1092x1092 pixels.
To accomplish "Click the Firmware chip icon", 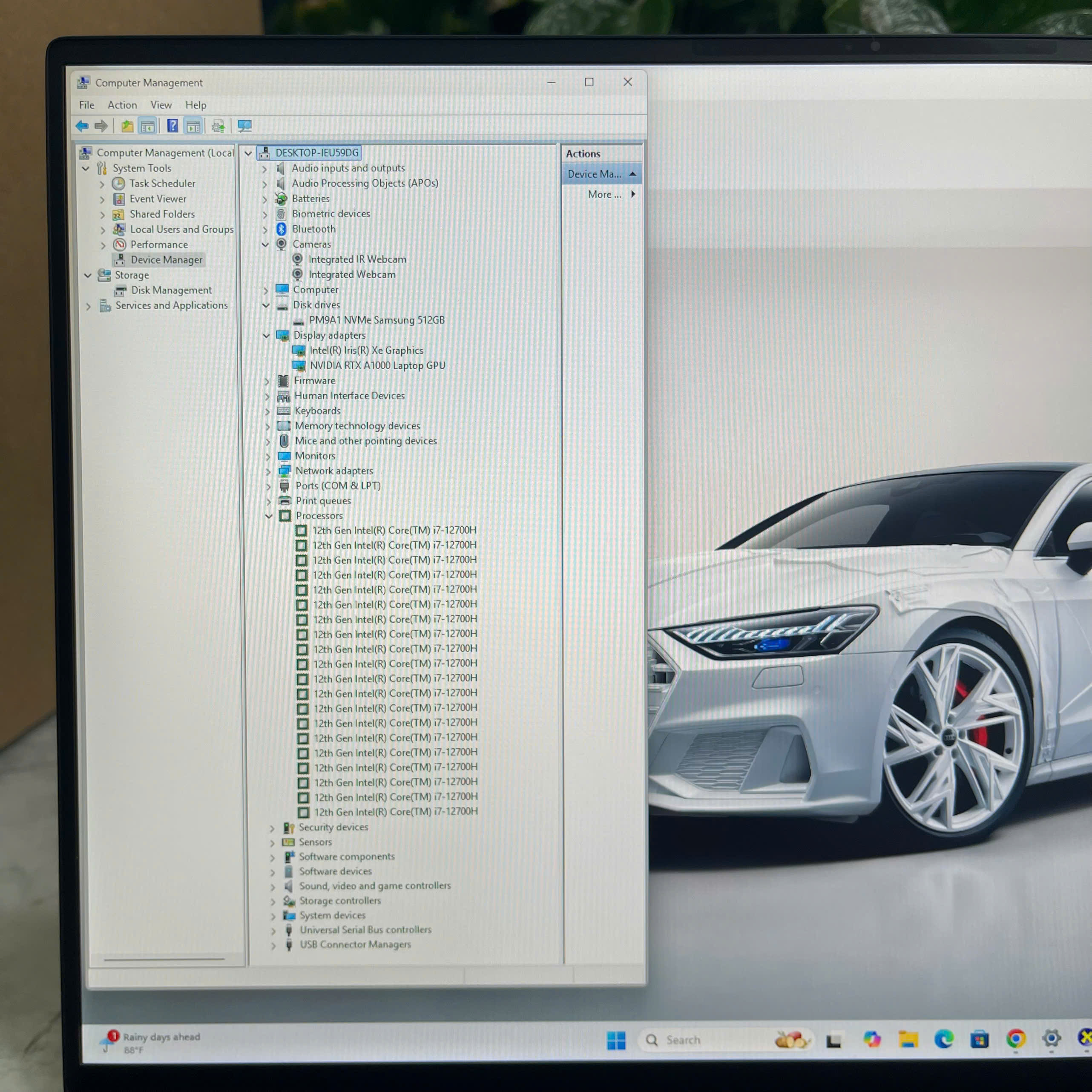I will (x=283, y=381).
